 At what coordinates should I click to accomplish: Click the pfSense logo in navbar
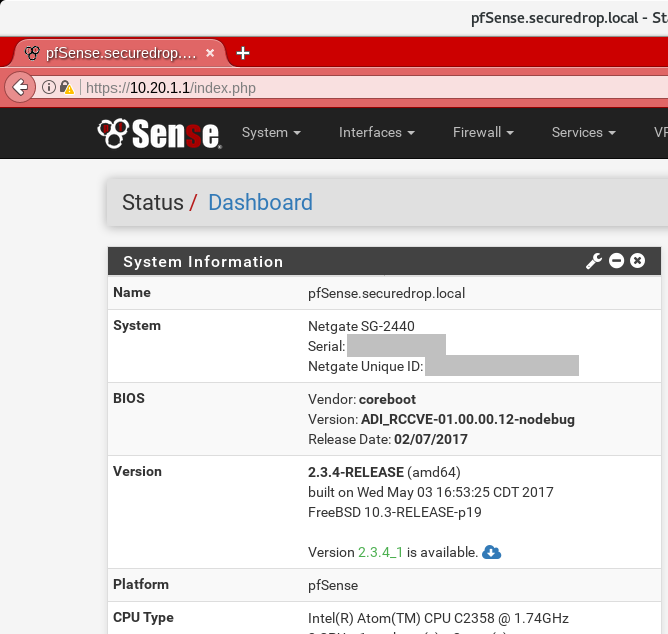point(159,132)
